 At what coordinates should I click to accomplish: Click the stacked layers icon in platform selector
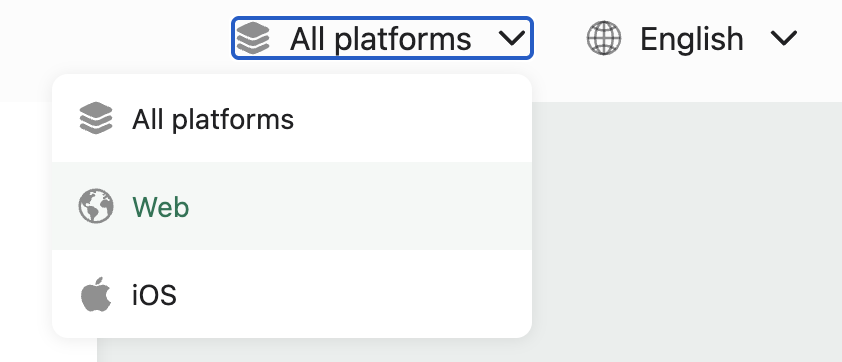(x=253, y=38)
